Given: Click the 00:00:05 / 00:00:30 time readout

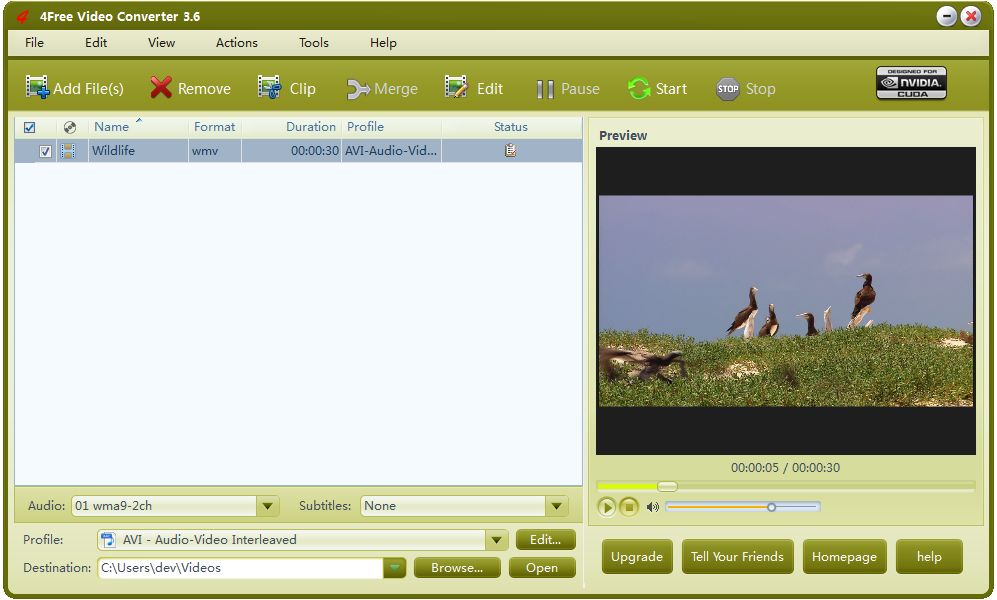Looking at the screenshot, I should point(785,468).
